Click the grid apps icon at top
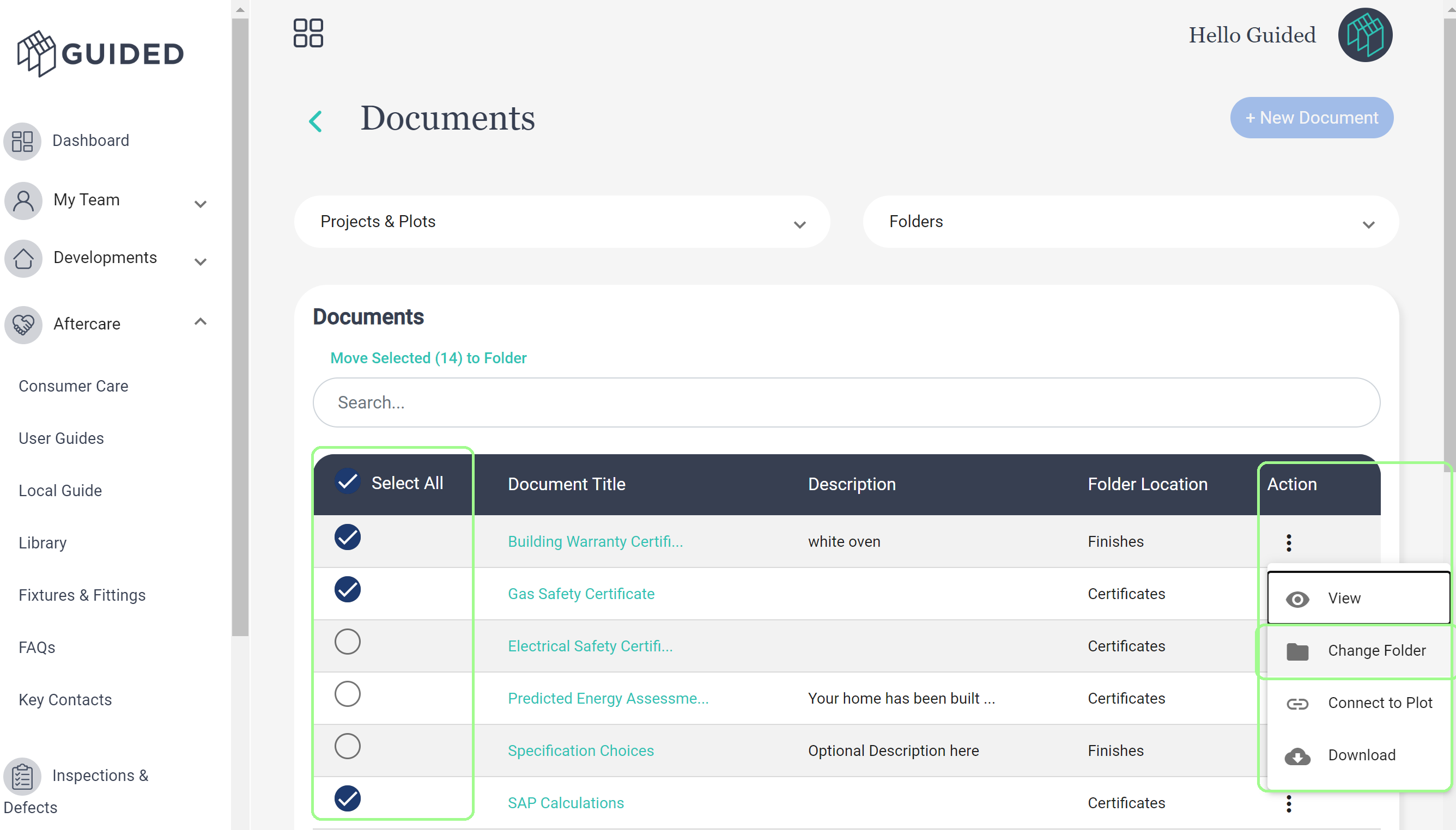 (308, 33)
